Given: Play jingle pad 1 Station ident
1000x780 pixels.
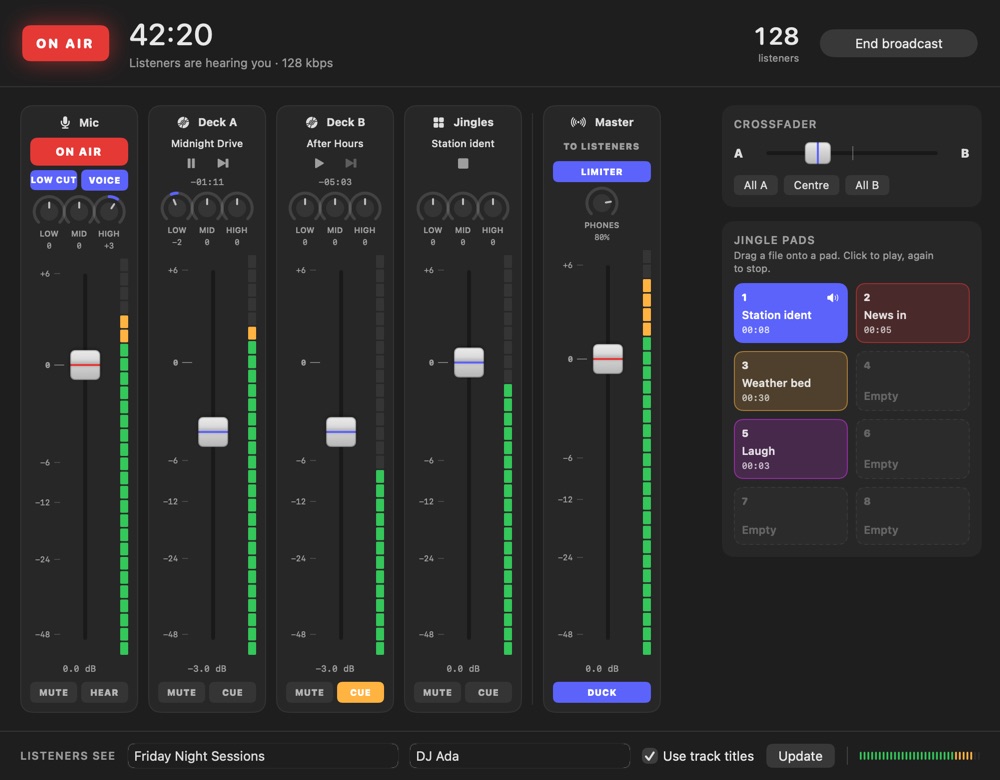Looking at the screenshot, I should [x=790, y=313].
